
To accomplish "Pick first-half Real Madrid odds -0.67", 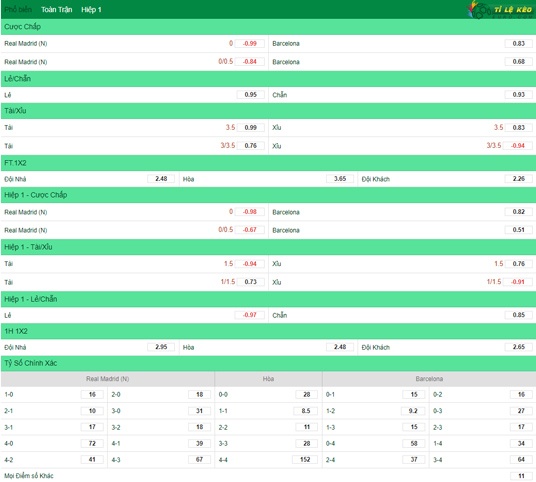I will [250, 230].
